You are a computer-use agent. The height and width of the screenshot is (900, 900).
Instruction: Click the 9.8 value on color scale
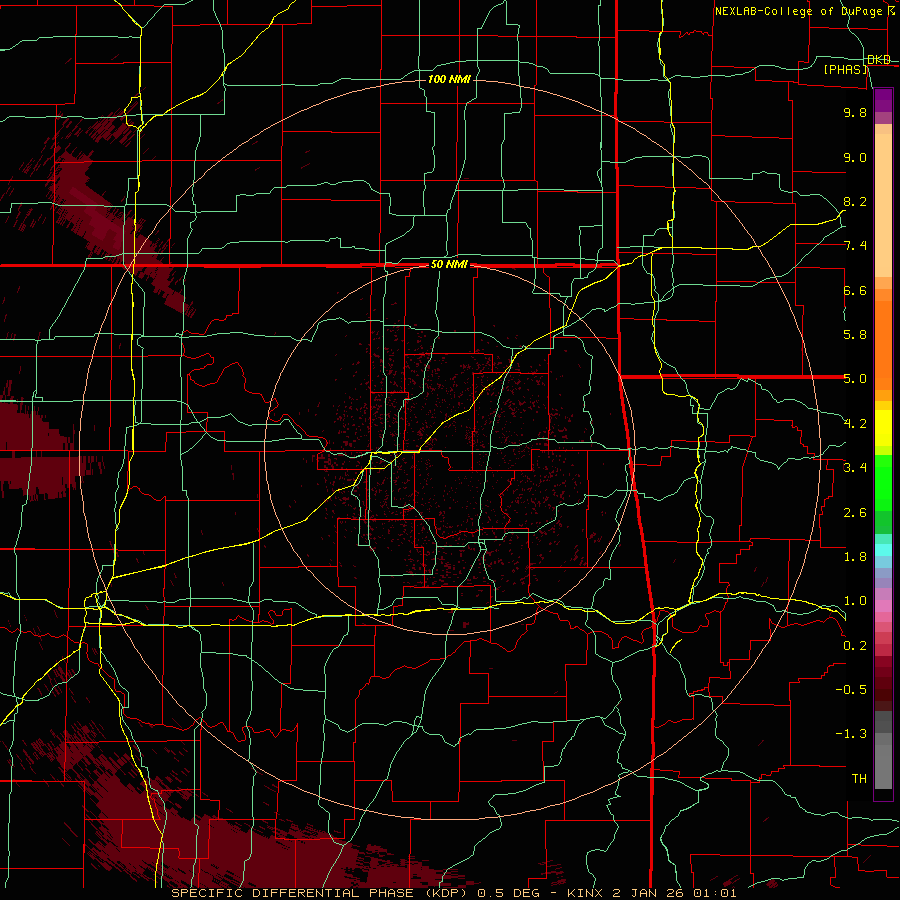pyautogui.click(x=855, y=112)
